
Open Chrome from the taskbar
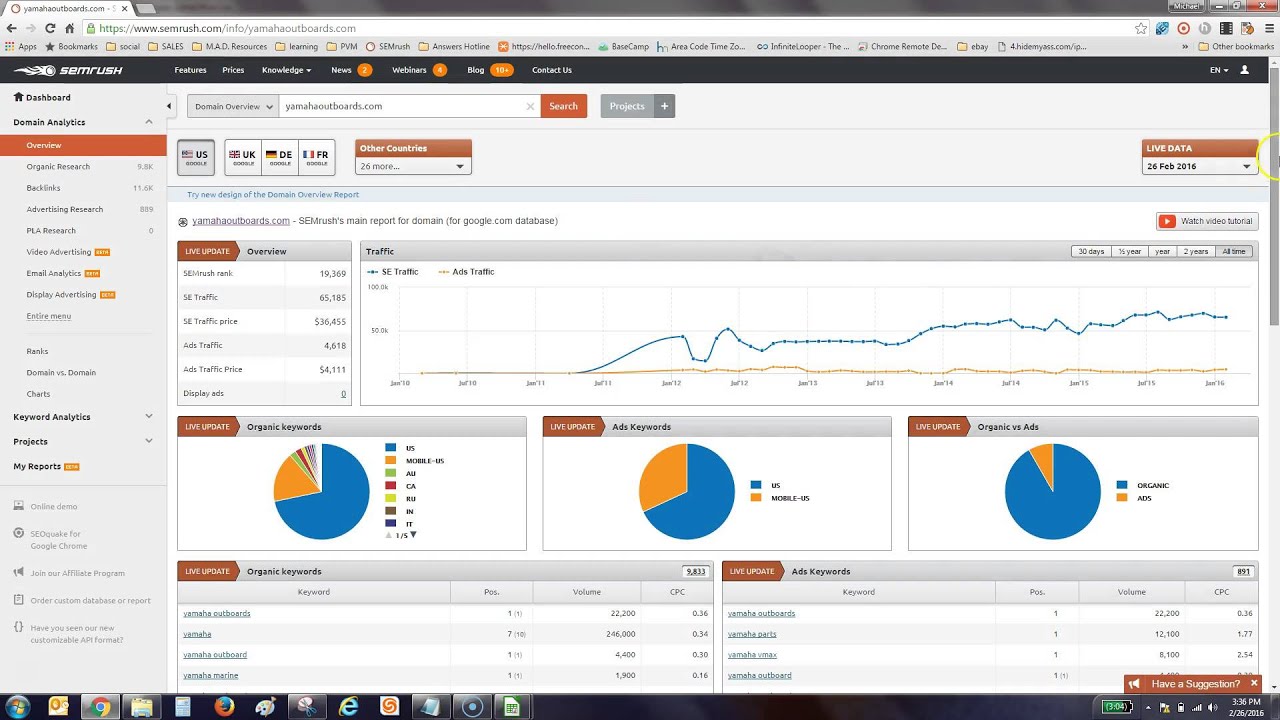click(x=100, y=707)
